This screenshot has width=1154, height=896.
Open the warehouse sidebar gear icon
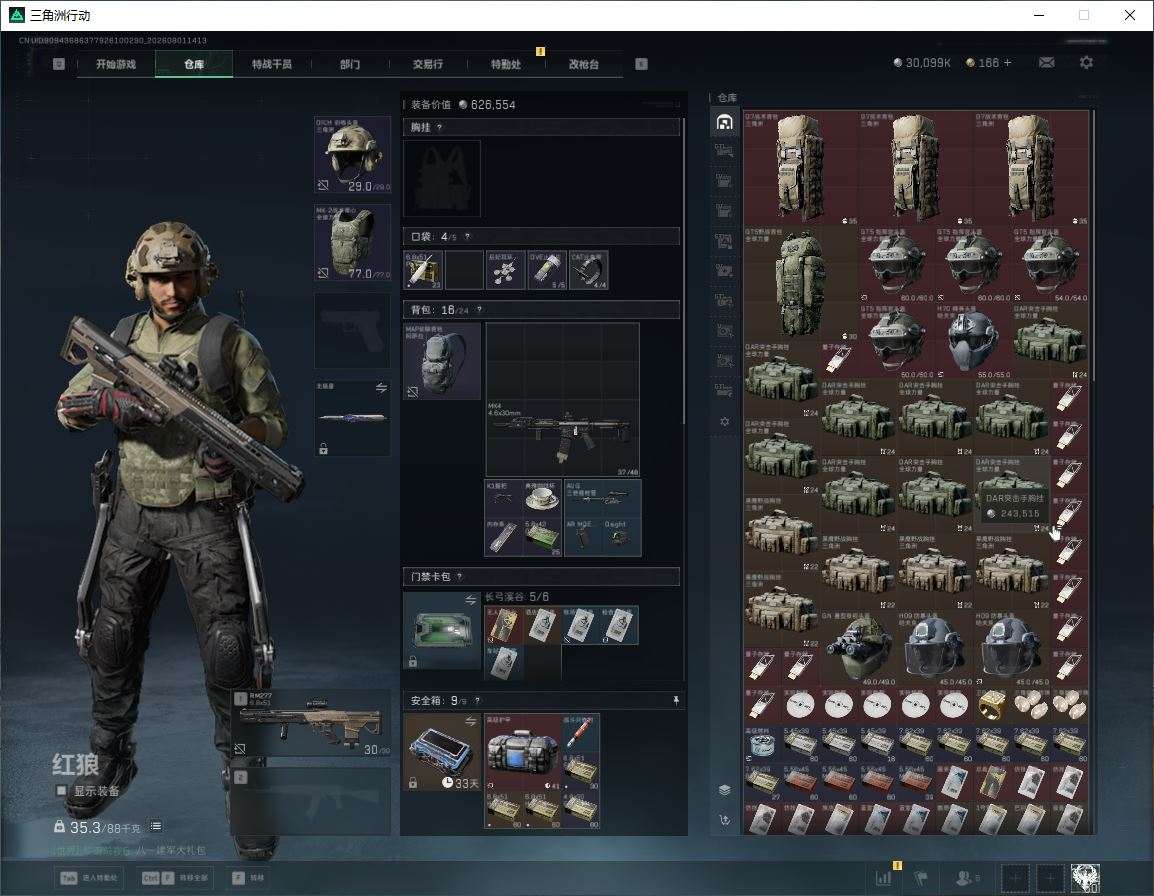724,421
